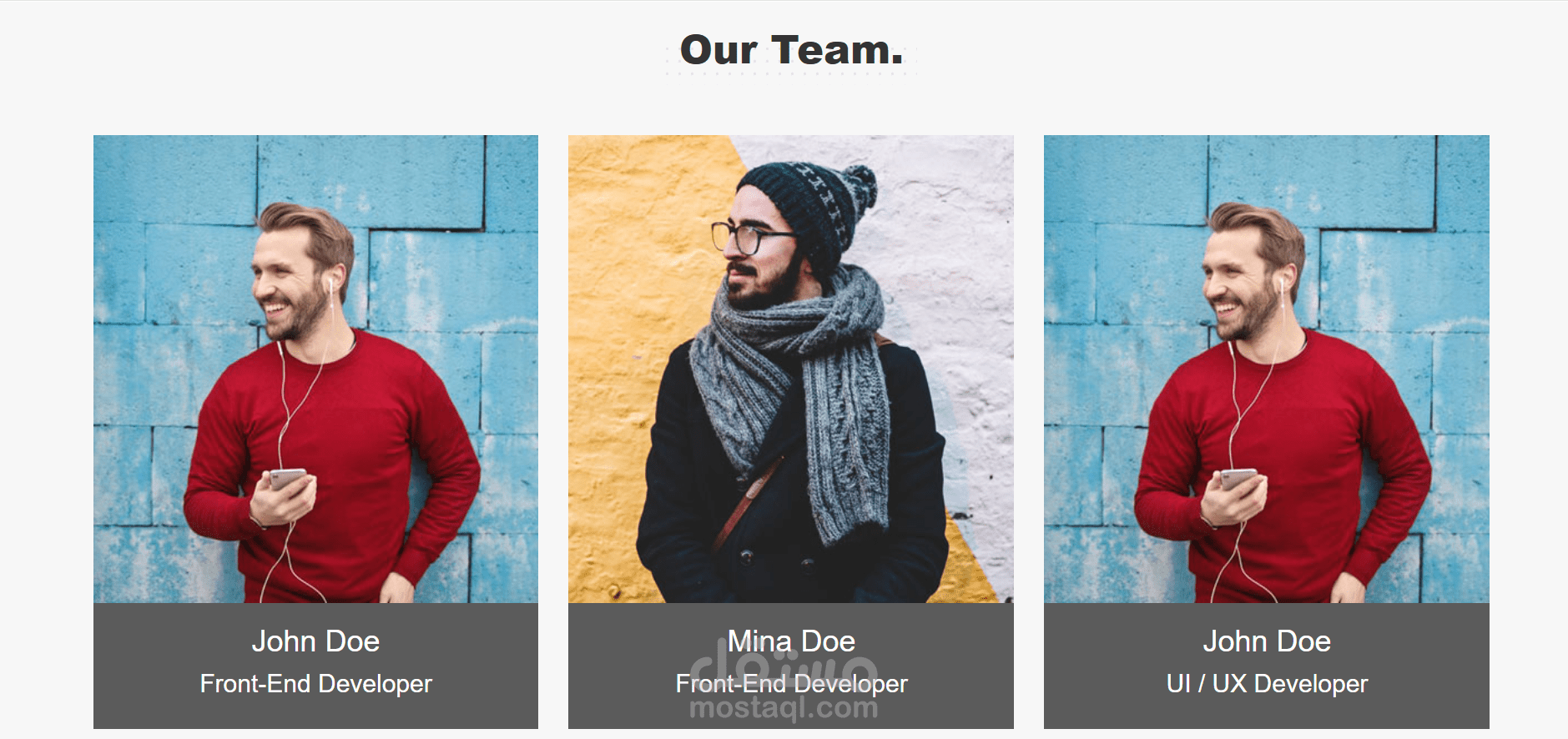Click the smartphone held in first photo

point(287,480)
